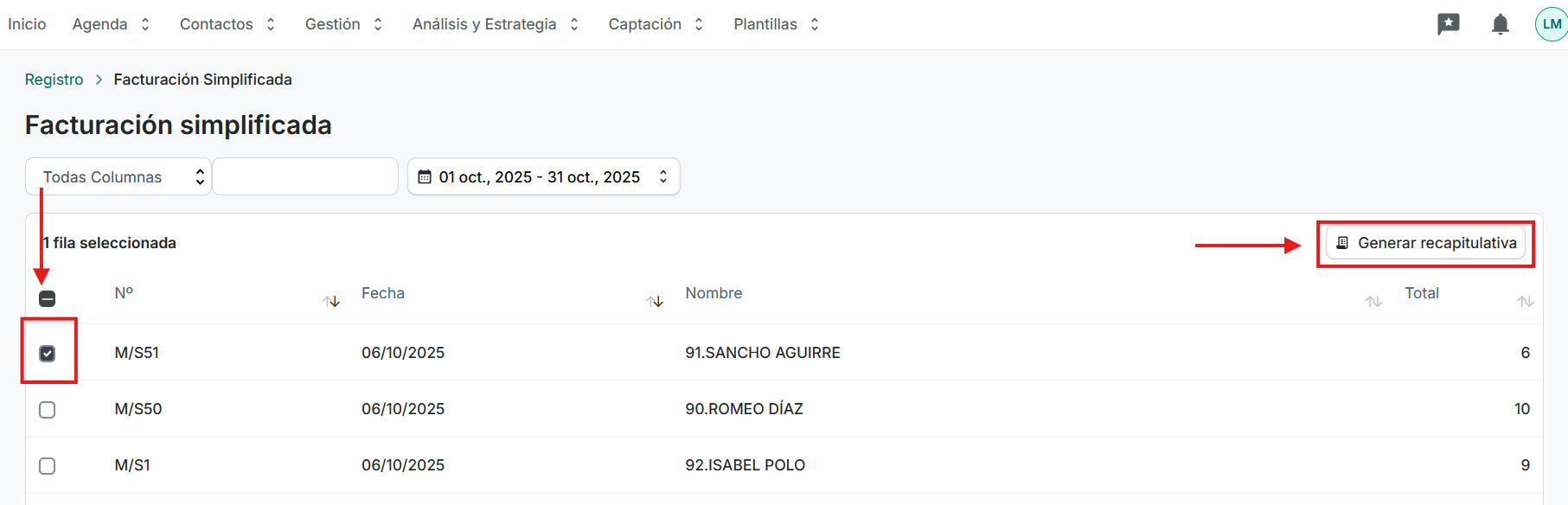Sort by Nombre column arrows icon
Viewport: 1568px width, 505px height.
(x=1373, y=301)
